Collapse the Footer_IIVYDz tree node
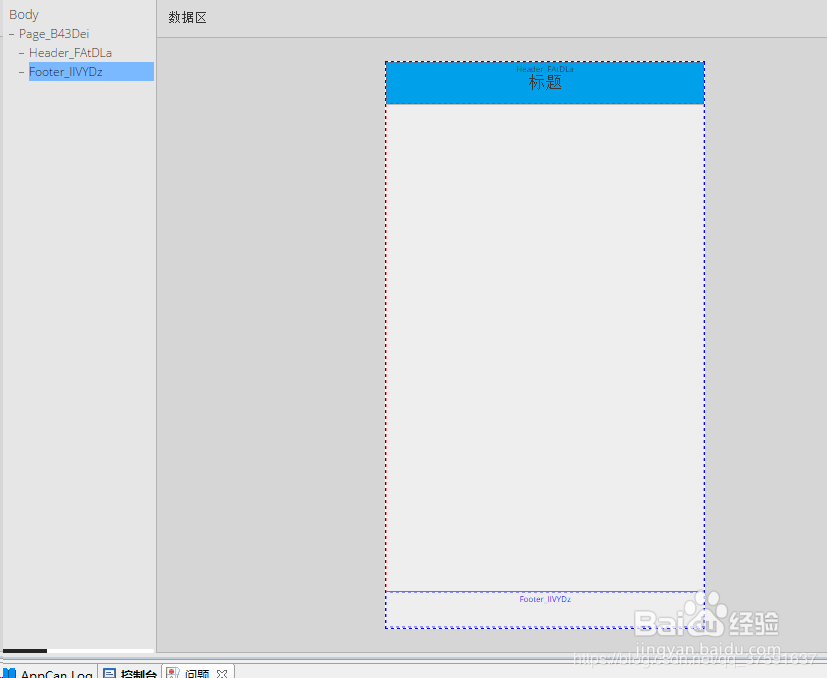Screen dimensions: 827x678 pos(22,72)
